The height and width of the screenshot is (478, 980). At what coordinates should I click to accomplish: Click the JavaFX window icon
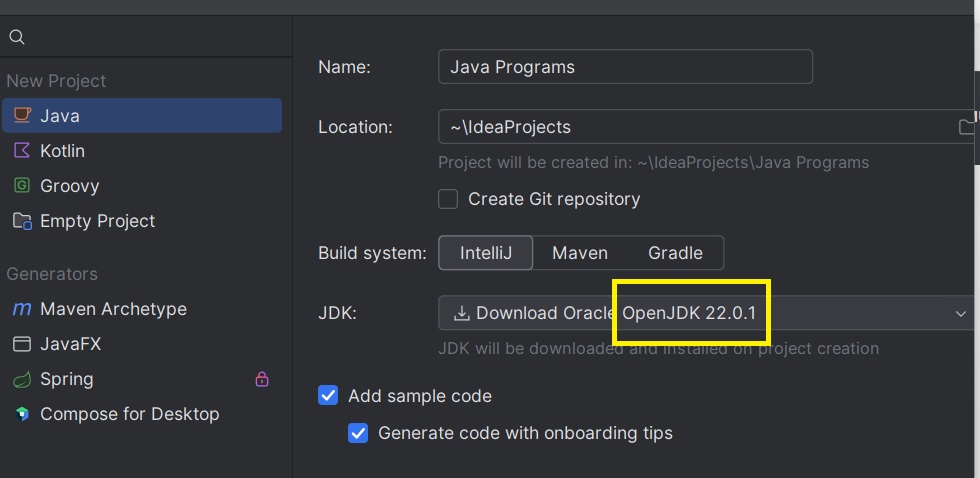coord(22,344)
